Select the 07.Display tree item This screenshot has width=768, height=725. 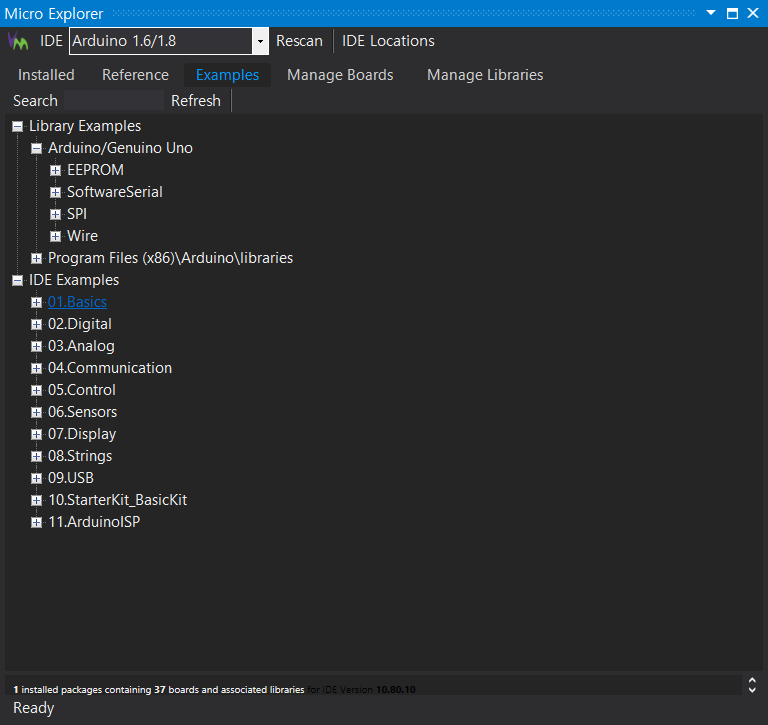(x=82, y=434)
